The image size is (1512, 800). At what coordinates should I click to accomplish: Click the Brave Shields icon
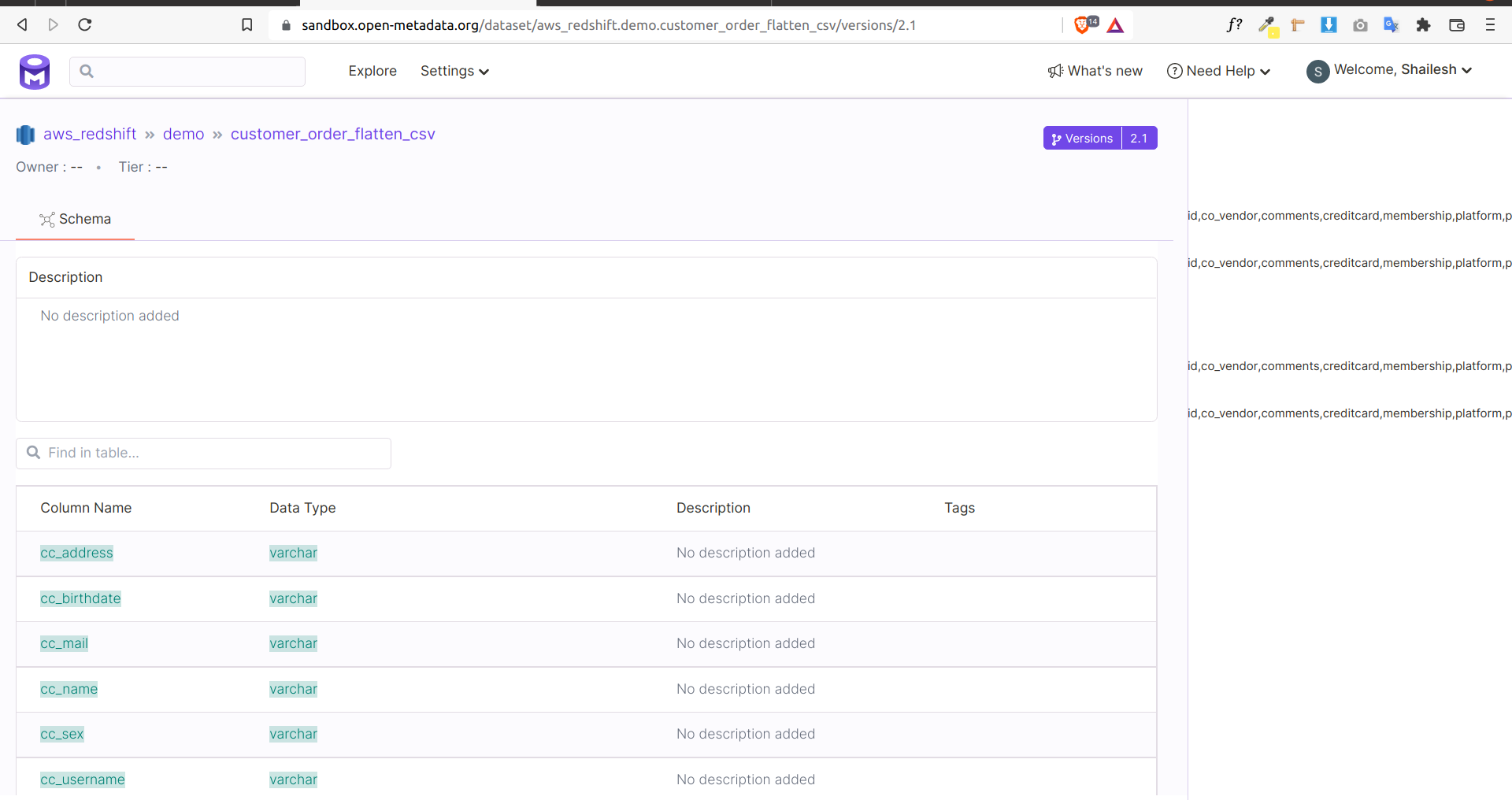coord(1082,24)
